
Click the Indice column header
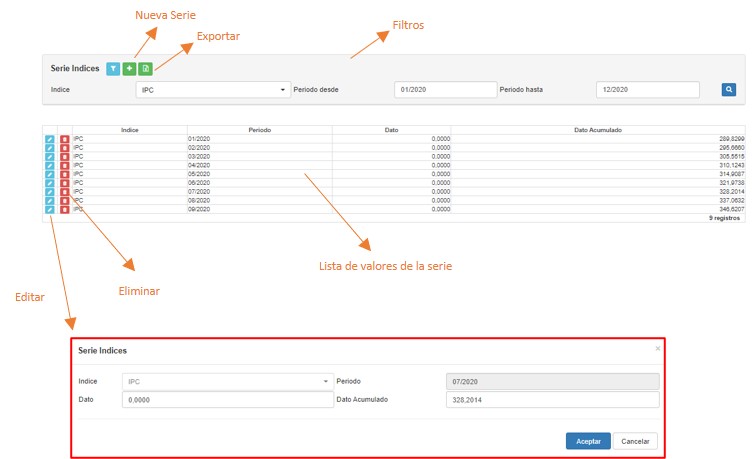click(129, 130)
